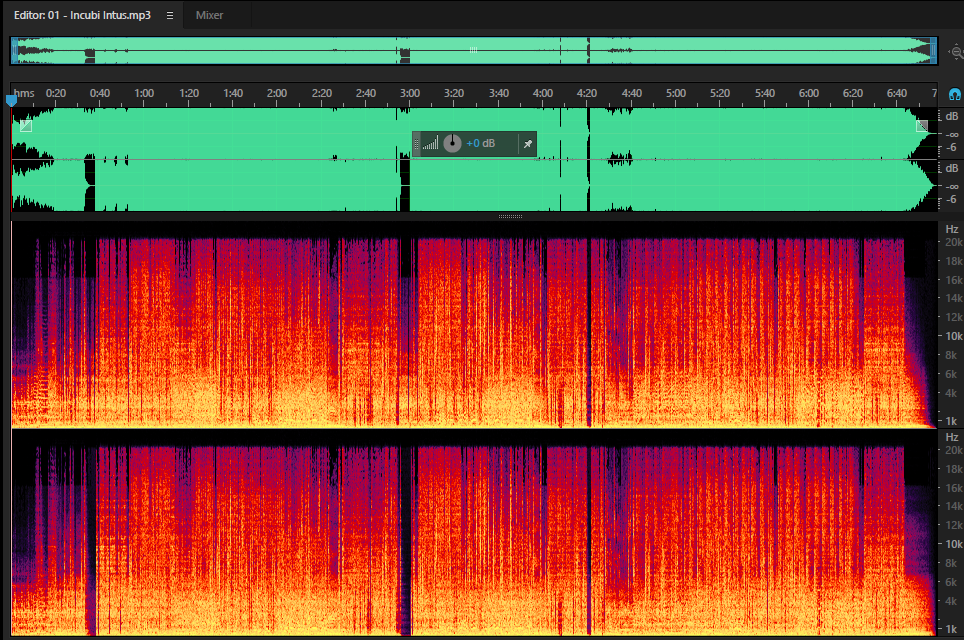The width and height of the screenshot is (964, 640).
Task: Click the waveform/spectral divider grip
Action: click(x=510, y=216)
